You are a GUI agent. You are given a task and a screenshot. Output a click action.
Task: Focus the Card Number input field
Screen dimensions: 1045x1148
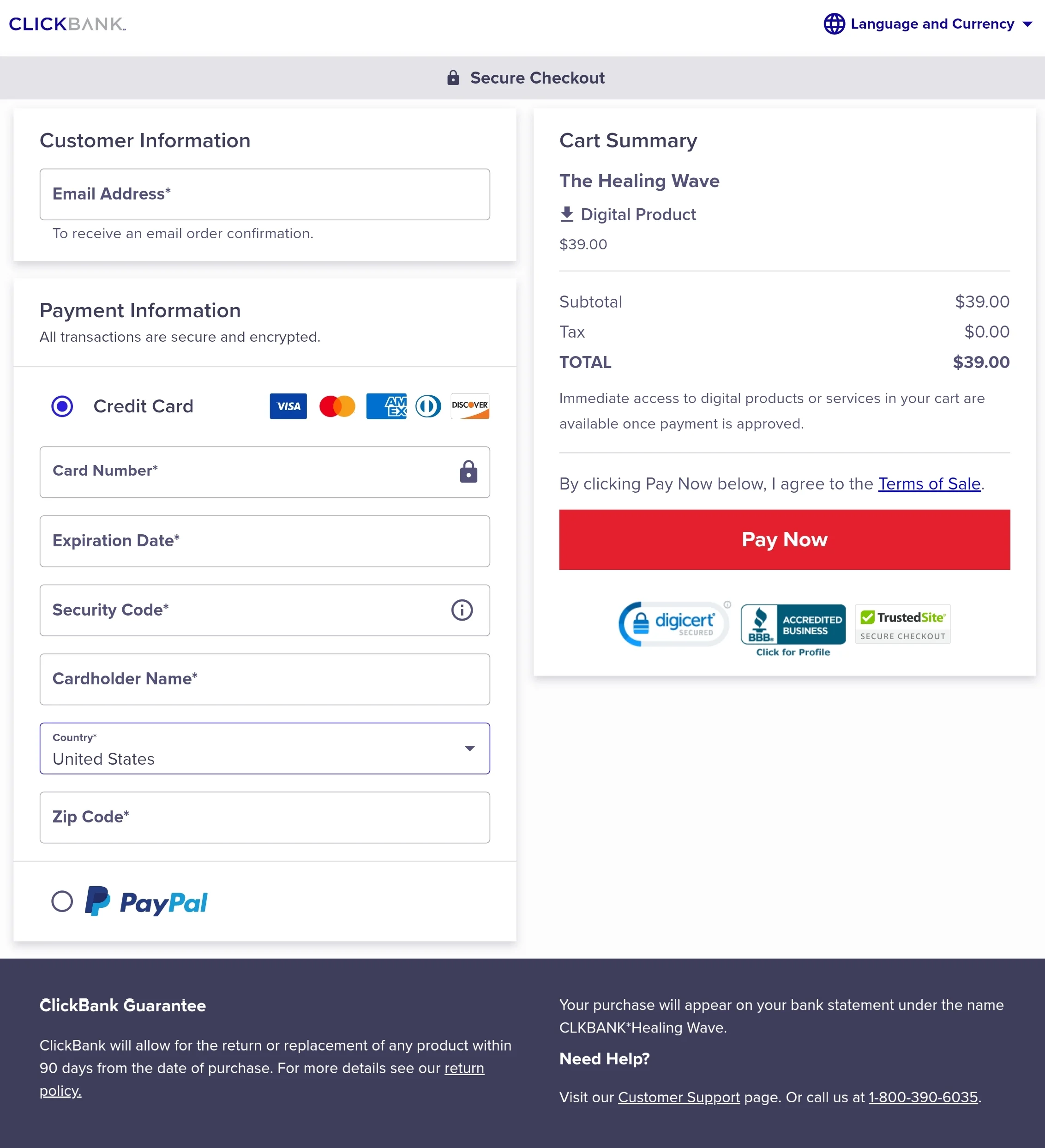tap(251, 471)
